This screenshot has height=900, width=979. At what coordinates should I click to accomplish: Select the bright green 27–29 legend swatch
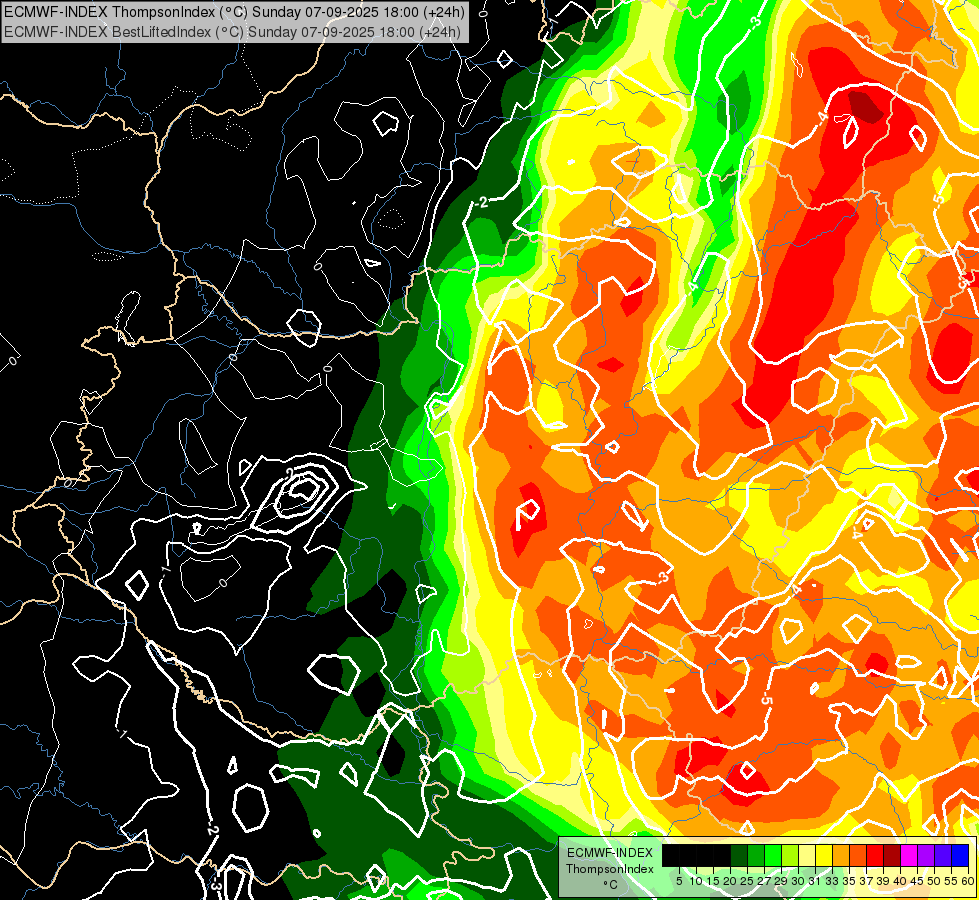pyautogui.click(x=773, y=856)
